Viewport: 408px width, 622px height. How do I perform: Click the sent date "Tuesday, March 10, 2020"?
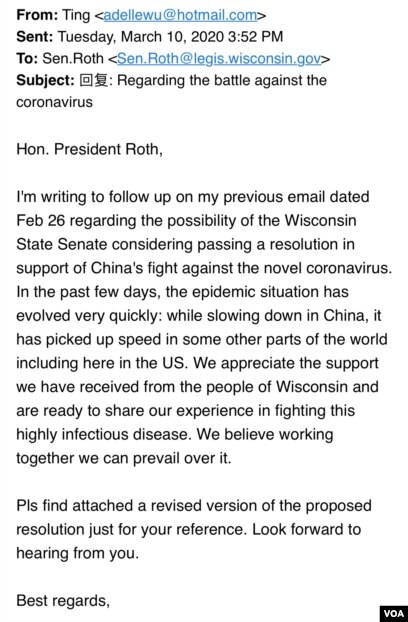pos(141,37)
